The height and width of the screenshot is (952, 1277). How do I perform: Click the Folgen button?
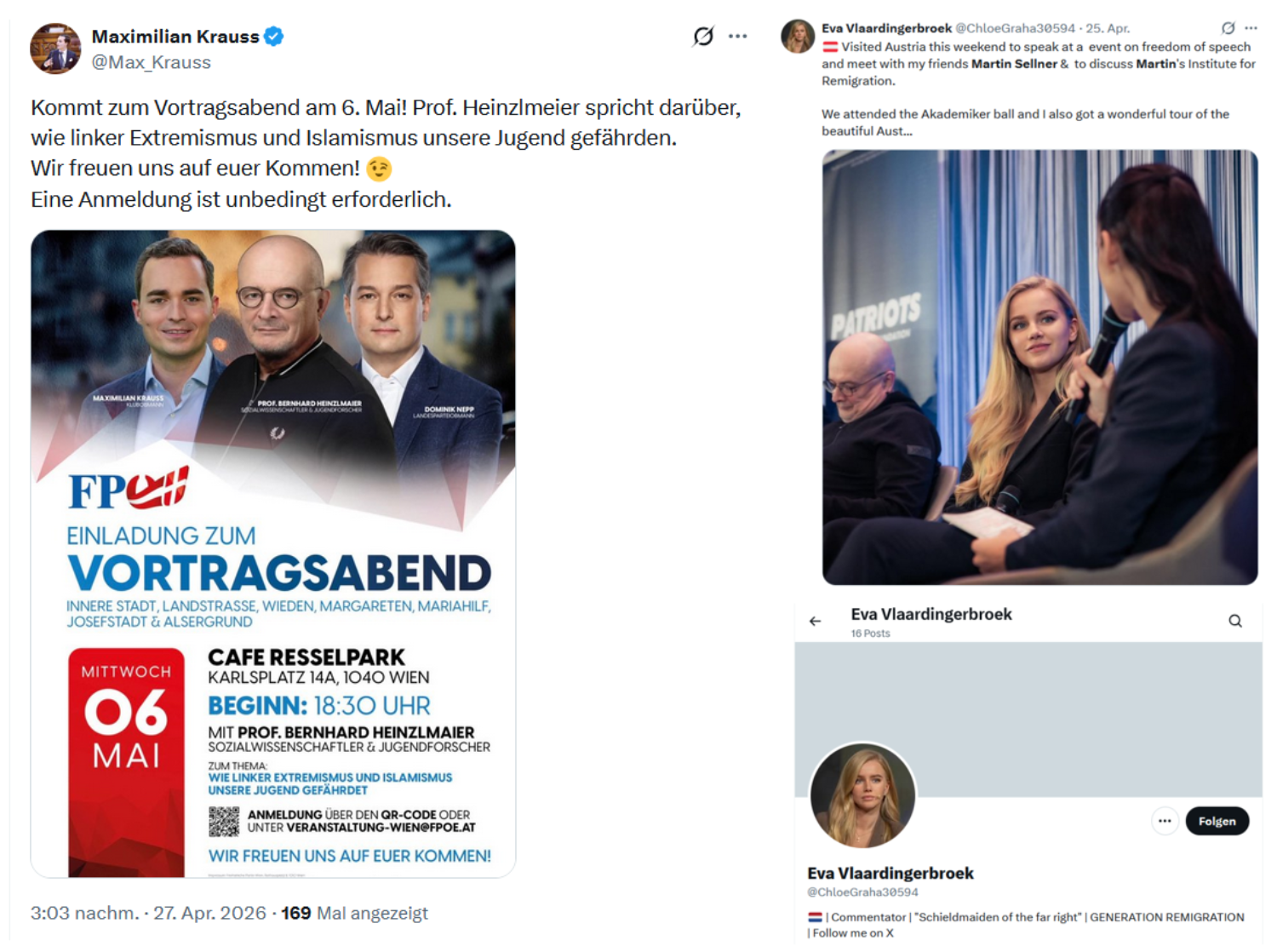pos(1217,821)
